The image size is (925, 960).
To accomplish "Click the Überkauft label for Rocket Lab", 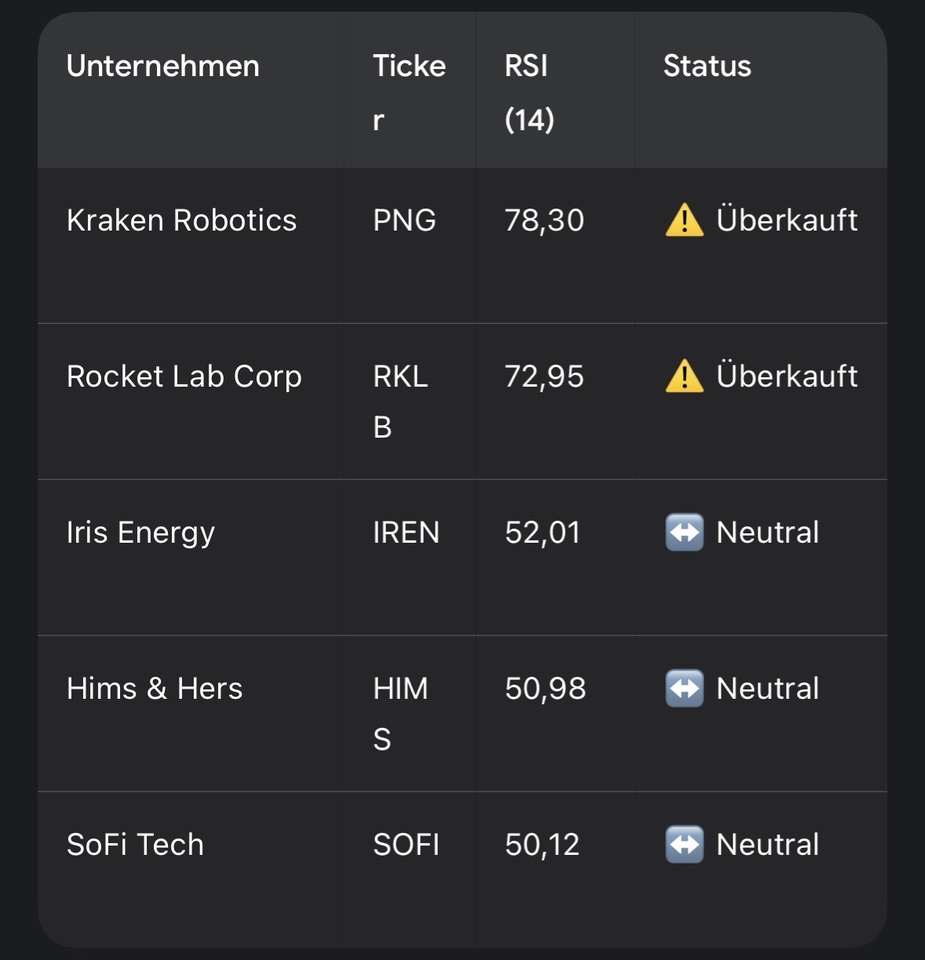I will click(x=787, y=377).
